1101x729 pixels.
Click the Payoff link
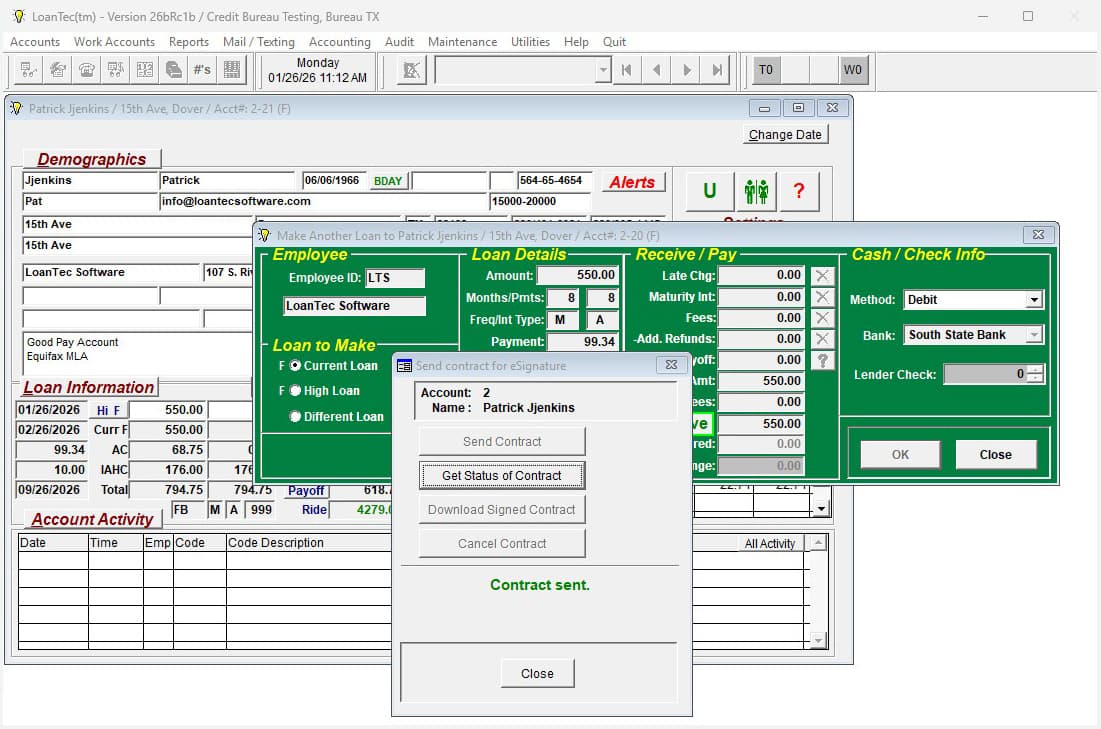coord(306,490)
